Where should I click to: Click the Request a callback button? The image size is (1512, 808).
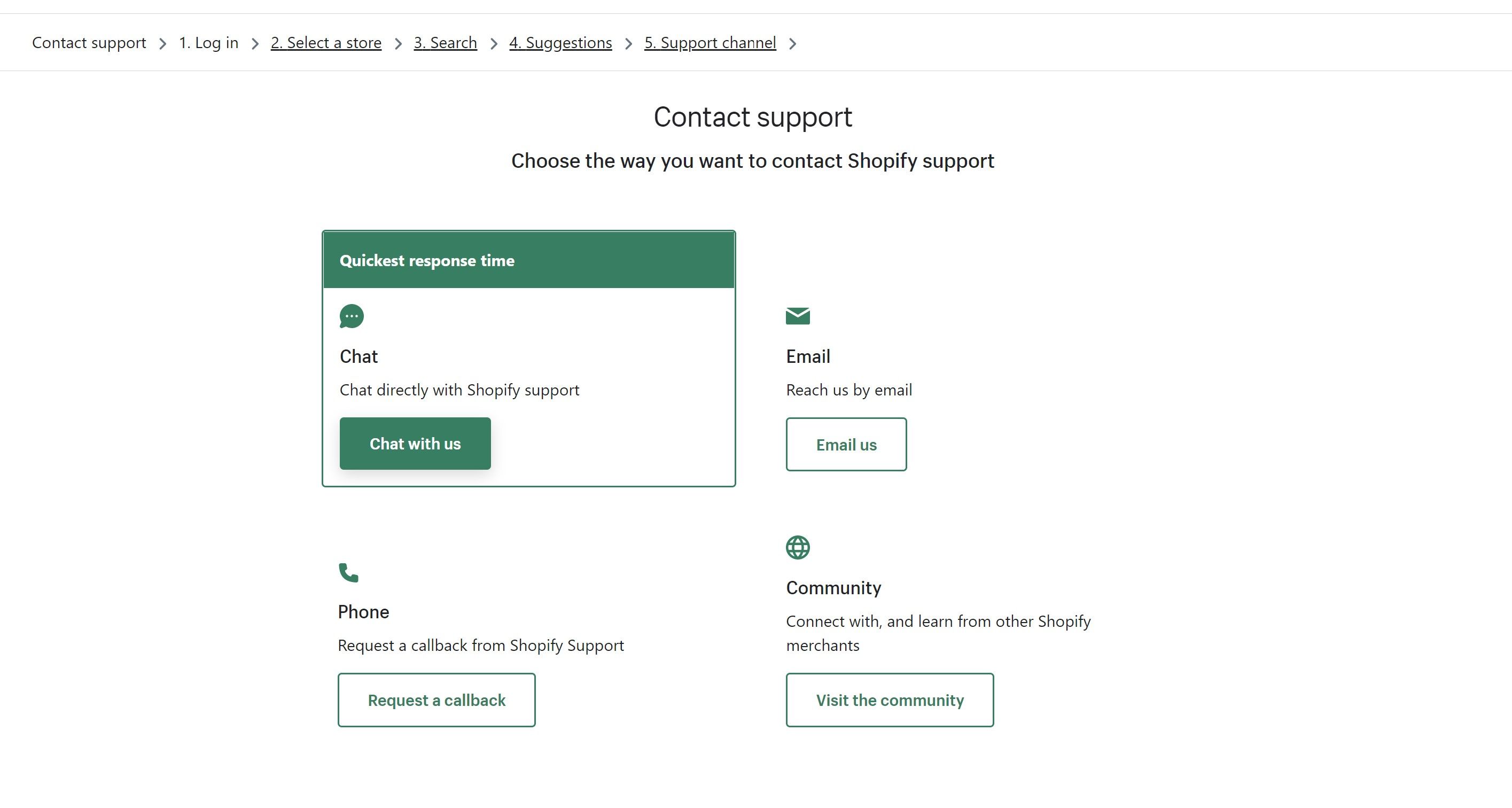tap(436, 700)
